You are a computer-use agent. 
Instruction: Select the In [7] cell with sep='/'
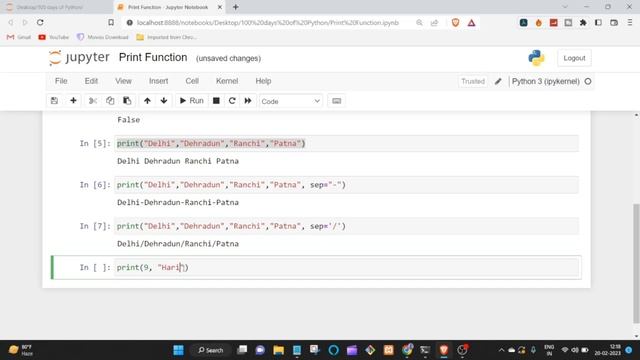coord(346,226)
